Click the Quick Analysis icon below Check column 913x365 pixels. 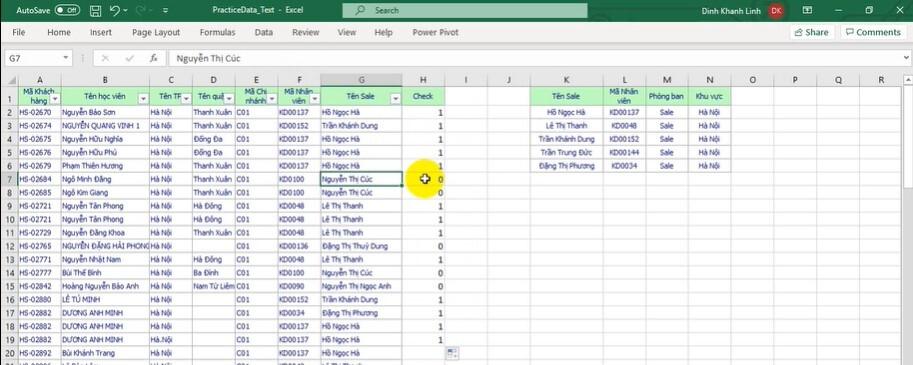tap(451, 353)
